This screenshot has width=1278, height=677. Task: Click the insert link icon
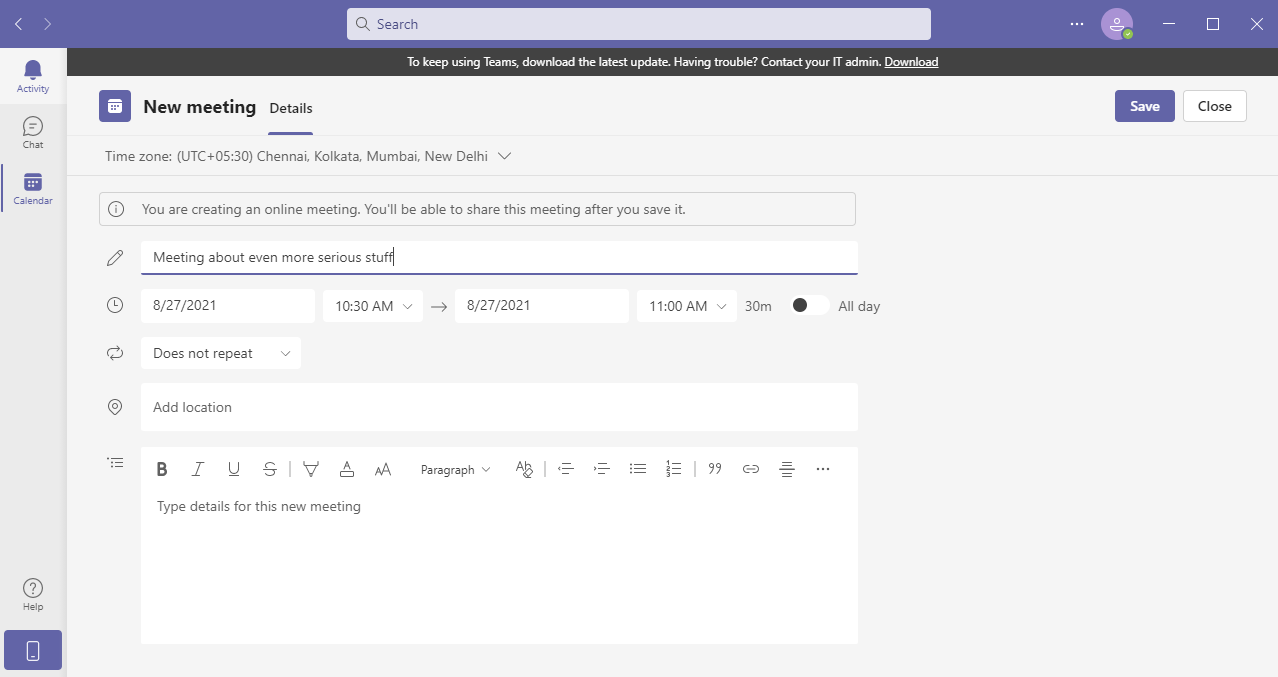point(751,469)
